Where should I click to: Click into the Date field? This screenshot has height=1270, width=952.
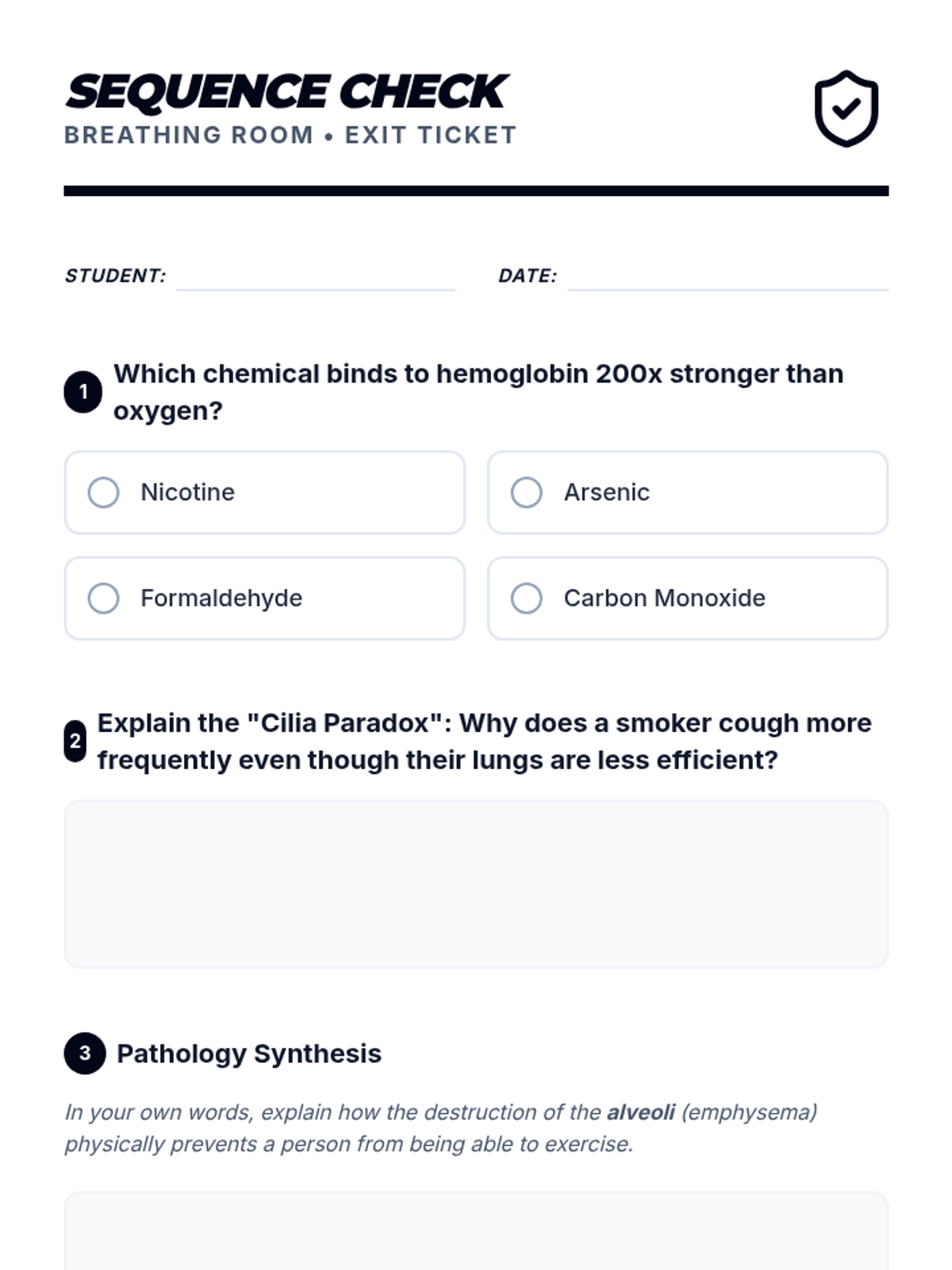point(727,276)
